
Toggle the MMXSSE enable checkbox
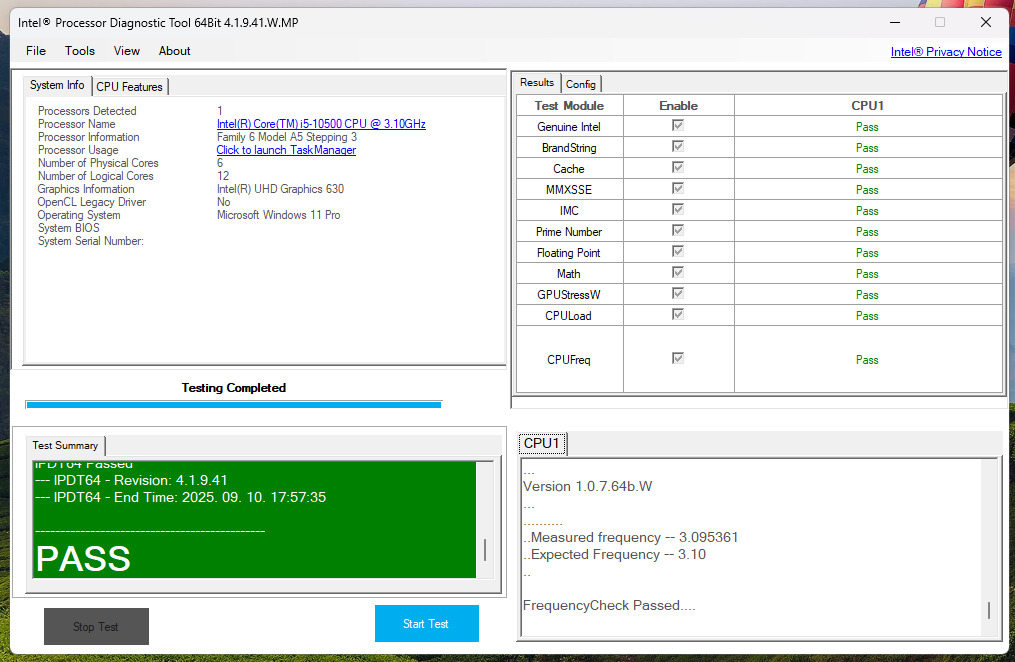coord(678,188)
